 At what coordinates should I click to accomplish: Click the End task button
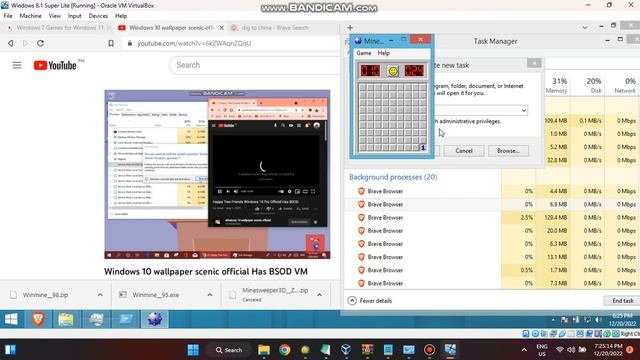pyautogui.click(x=622, y=300)
